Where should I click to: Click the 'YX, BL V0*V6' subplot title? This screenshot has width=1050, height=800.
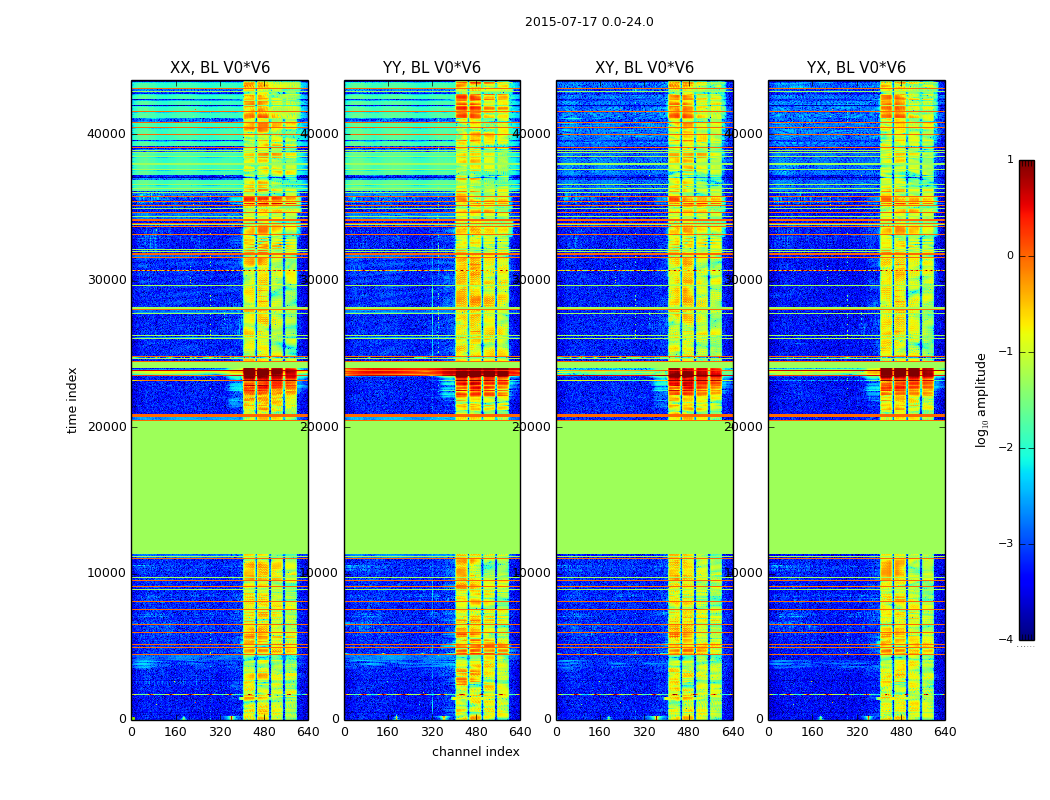[x=856, y=68]
